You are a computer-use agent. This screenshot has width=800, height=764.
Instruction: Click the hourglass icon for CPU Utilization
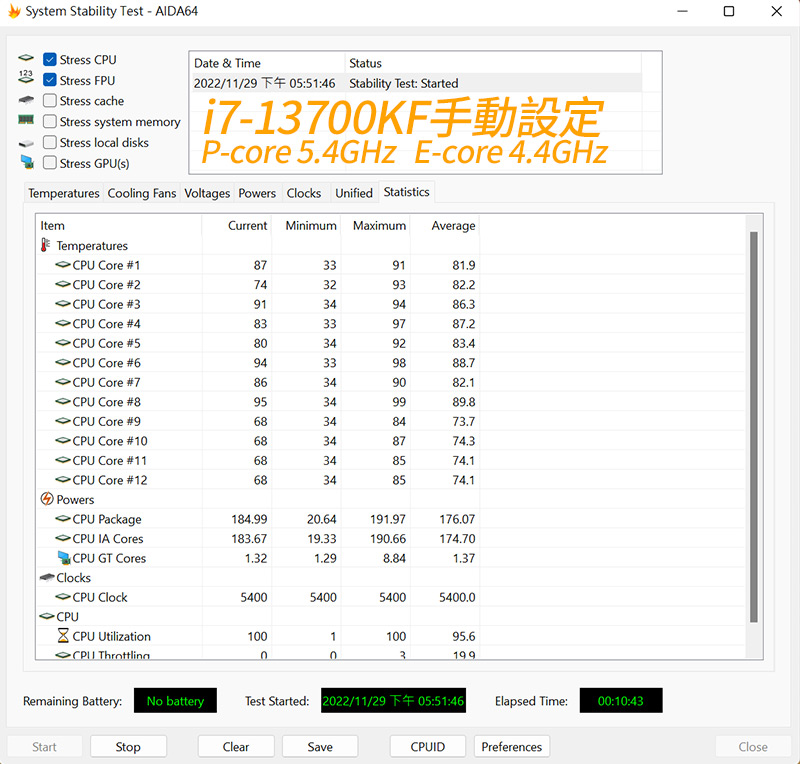point(63,636)
